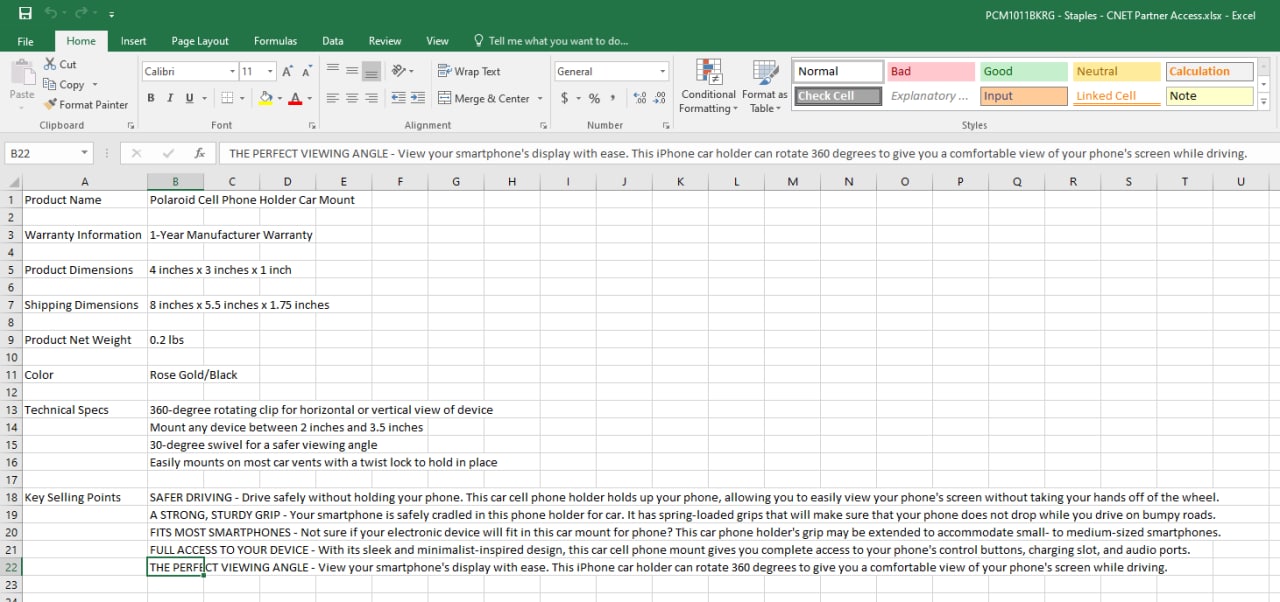Align cell text to the right
This screenshot has width=1280, height=602.
point(371,98)
